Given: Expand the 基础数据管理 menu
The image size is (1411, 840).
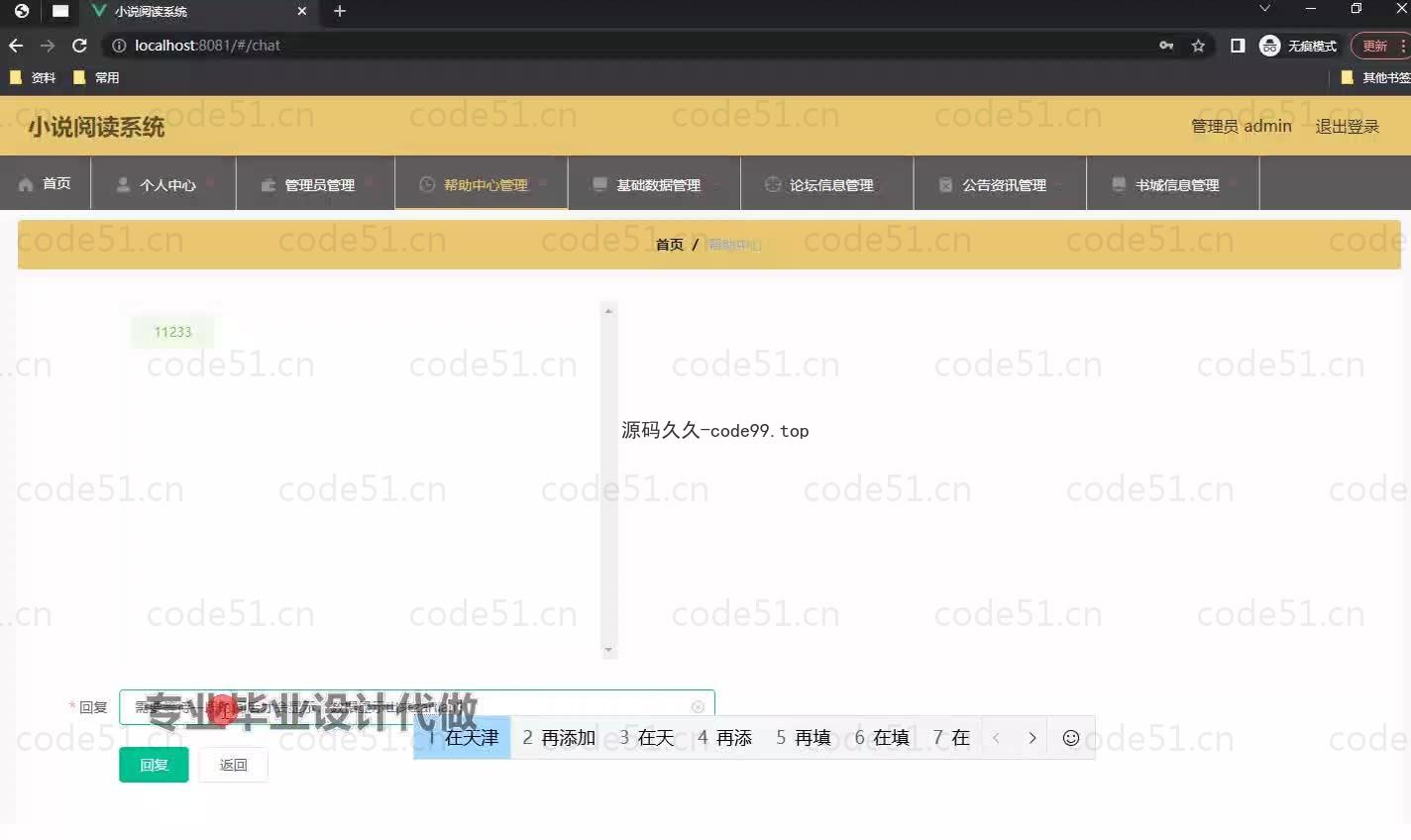Looking at the screenshot, I should [654, 184].
